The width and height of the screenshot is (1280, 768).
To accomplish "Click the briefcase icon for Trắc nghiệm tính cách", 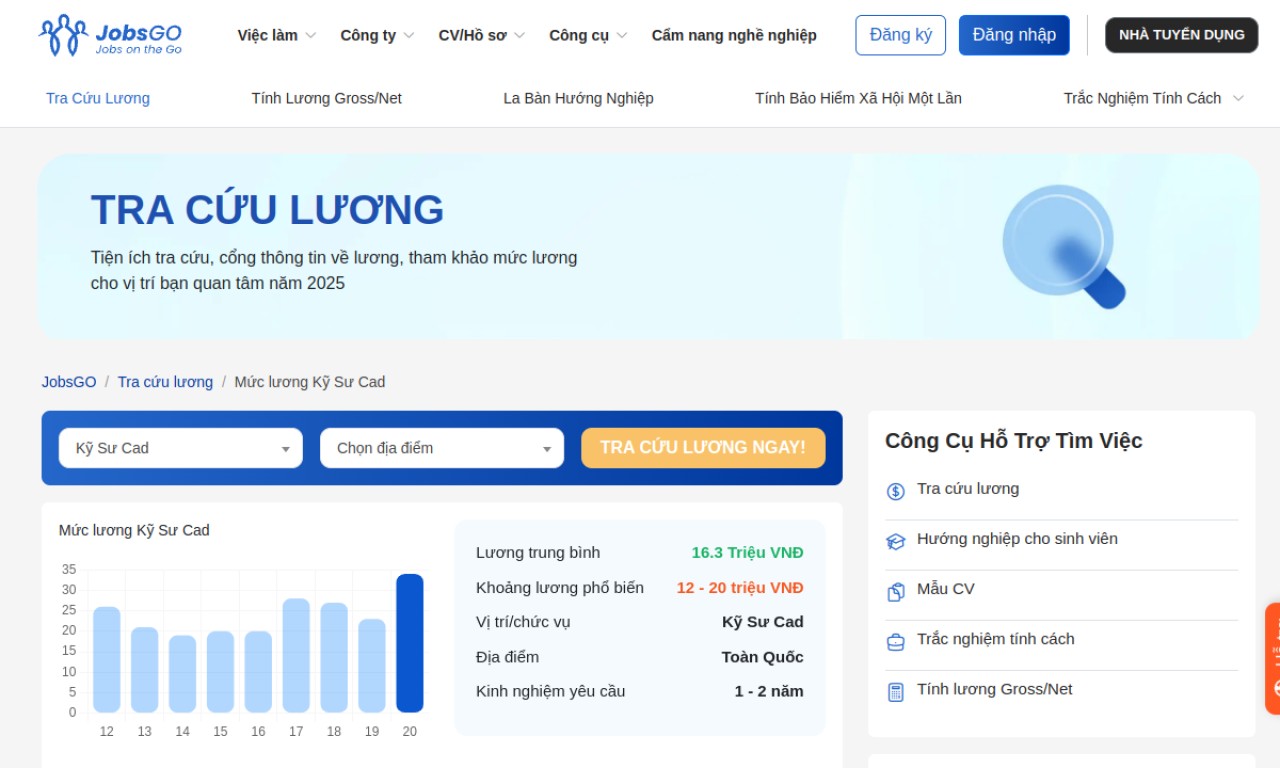I will click(895, 641).
